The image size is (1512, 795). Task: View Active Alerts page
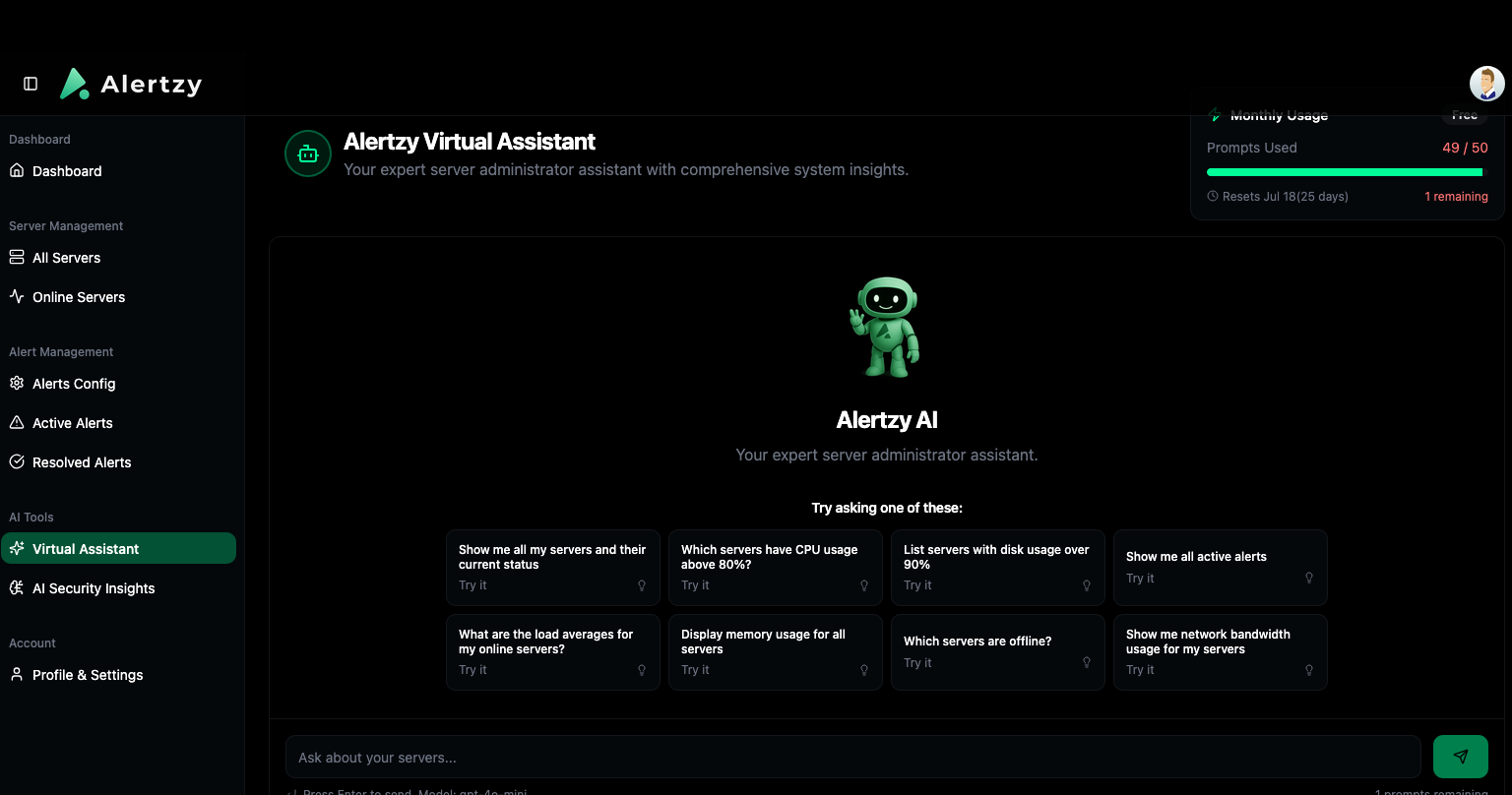pyautogui.click(x=118, y=423)
